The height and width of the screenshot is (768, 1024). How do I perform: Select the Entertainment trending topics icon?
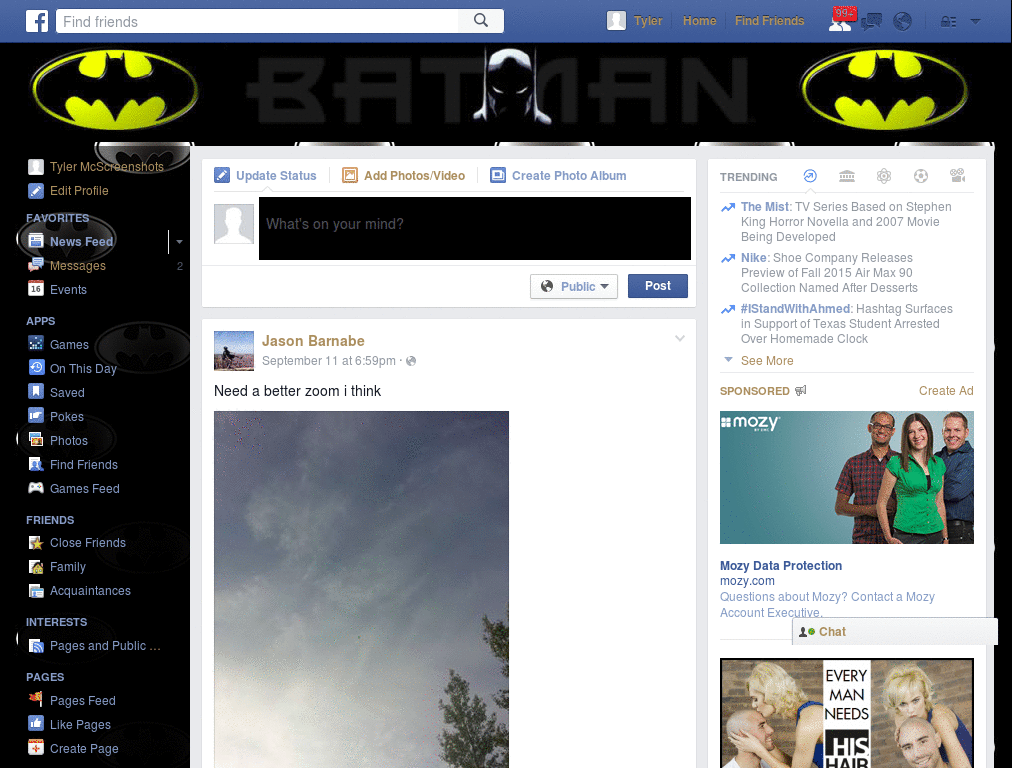tap(957, 176)
